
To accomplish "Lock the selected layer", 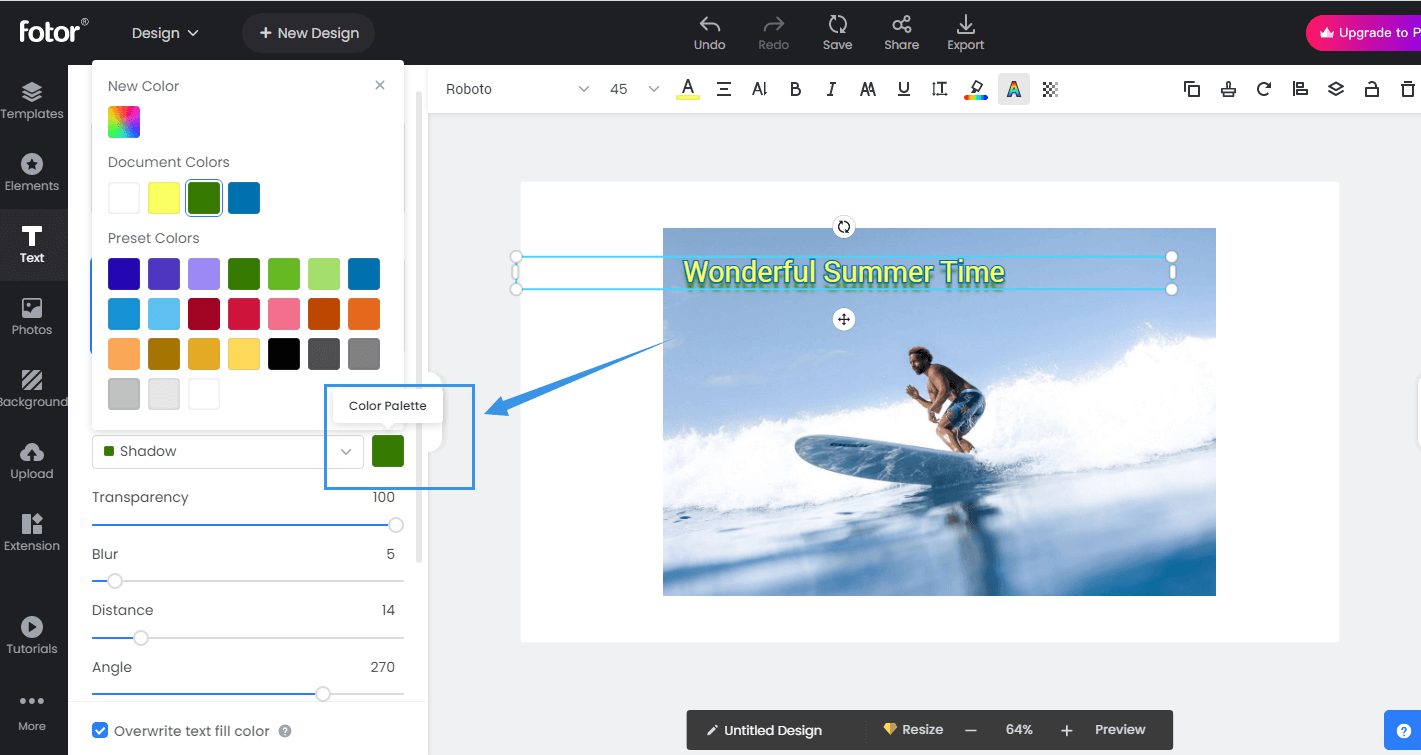I will point(1372,89).
